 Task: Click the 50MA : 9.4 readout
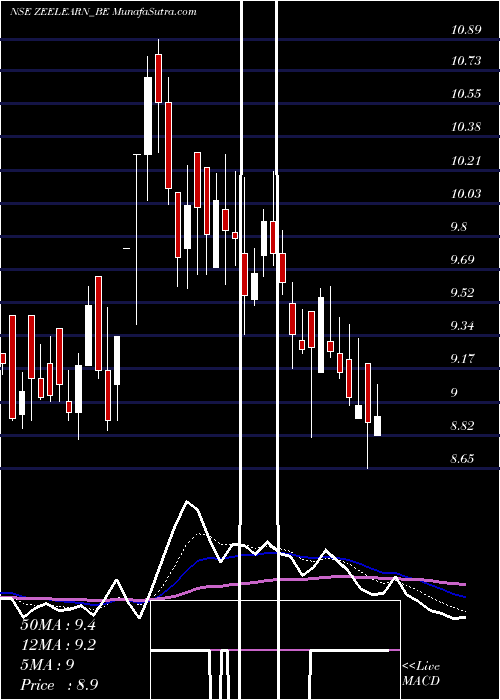[x=58, y=625]
